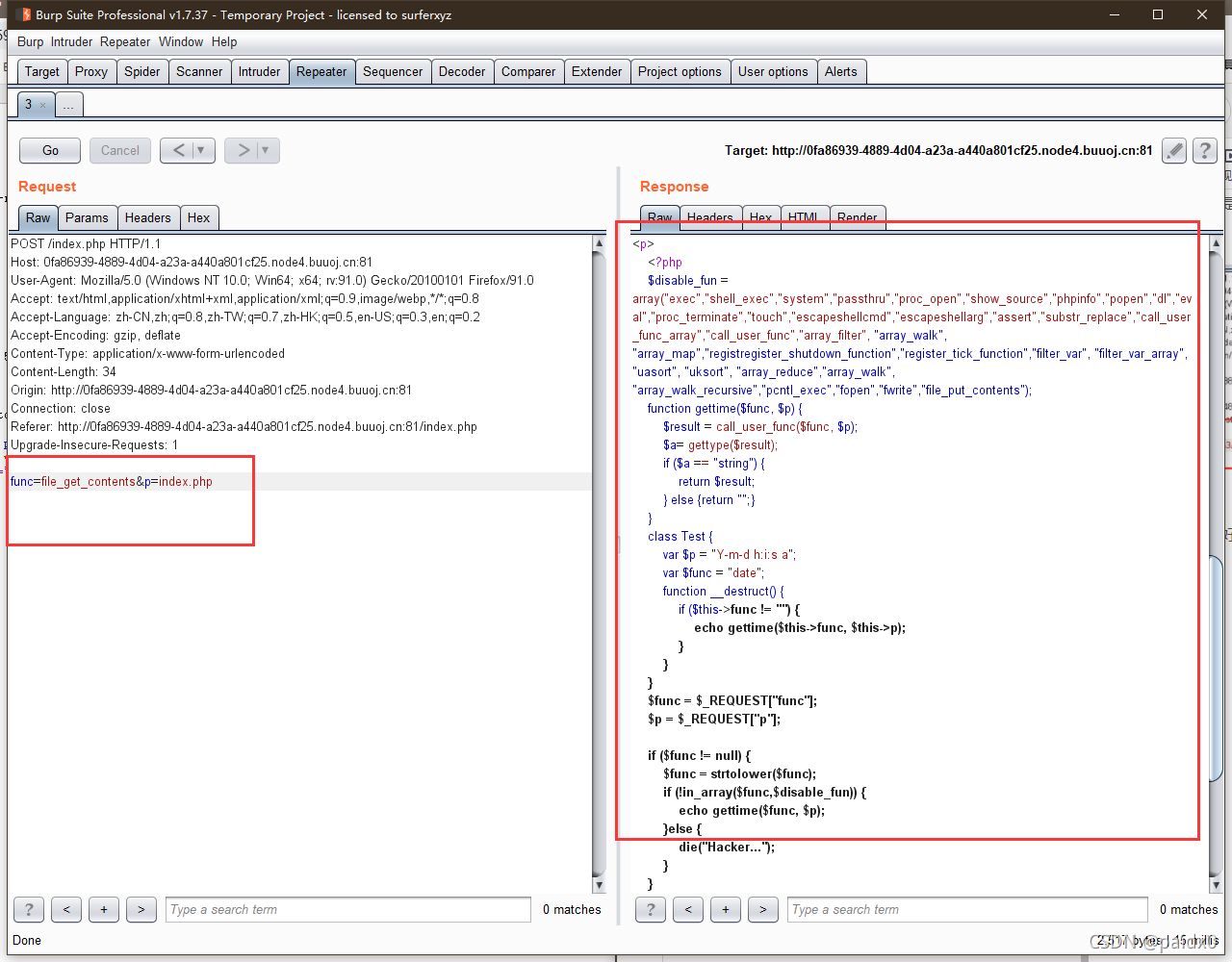
Task: Click the POST body line func=file_get_contents
Action: (112, 482)
